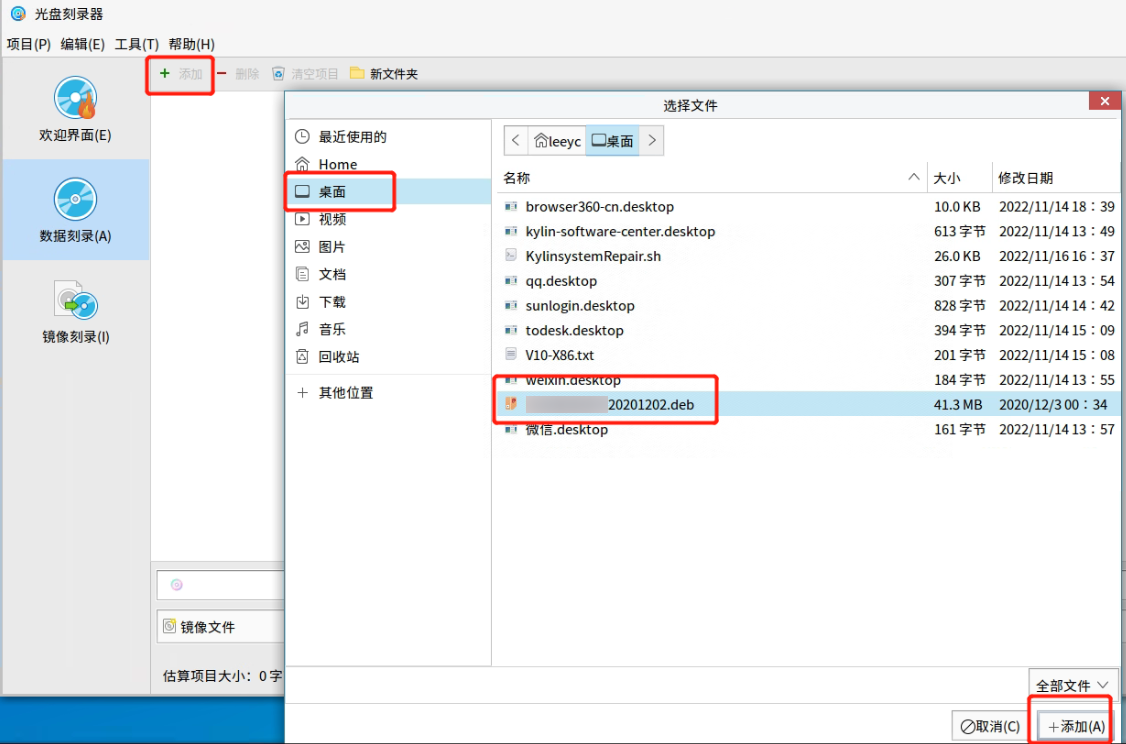
Task: Open 图片 folder in the sidebar
Action: [x=388, y=246]
